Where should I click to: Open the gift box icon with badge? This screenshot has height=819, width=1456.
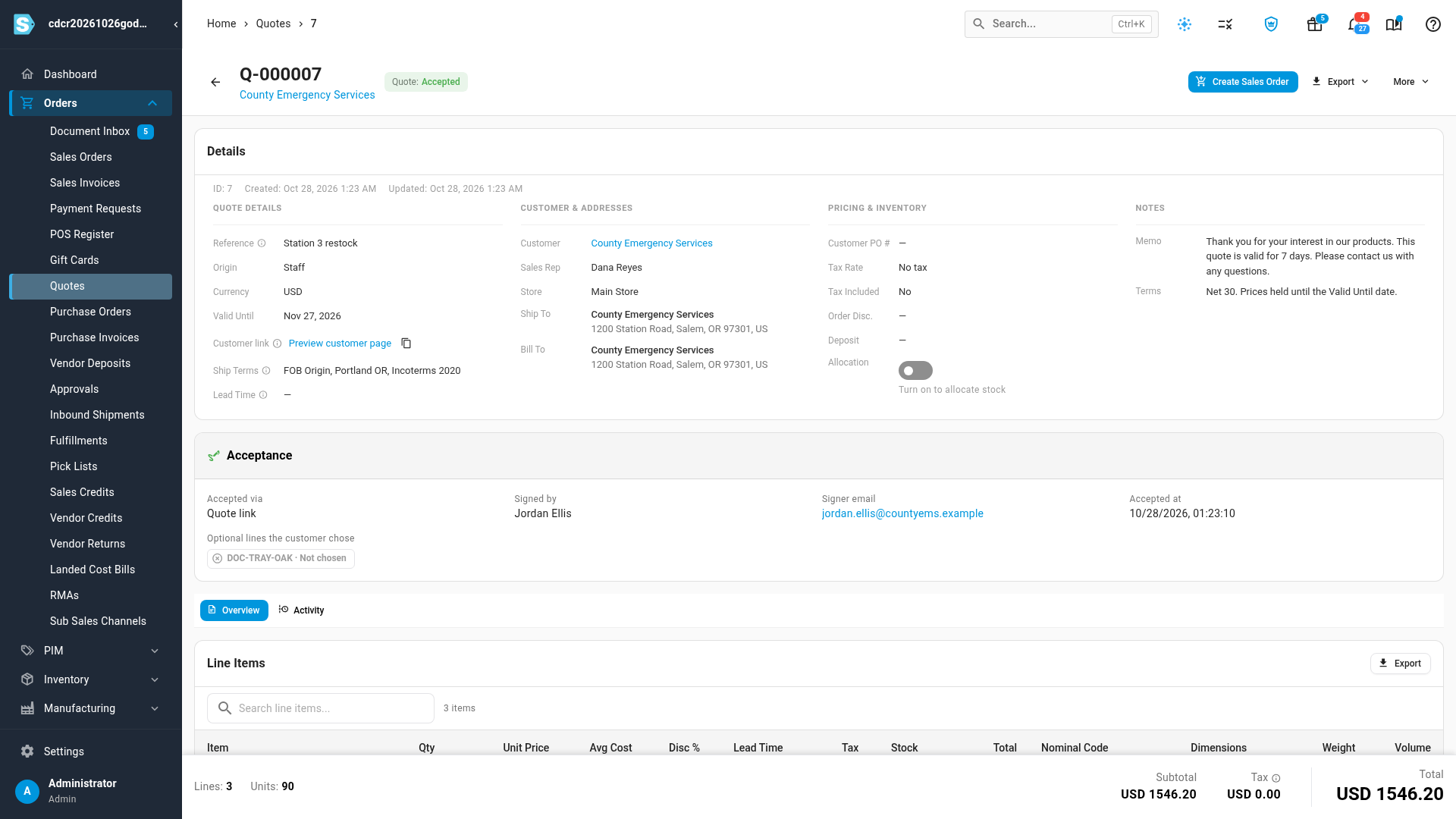1315,24
